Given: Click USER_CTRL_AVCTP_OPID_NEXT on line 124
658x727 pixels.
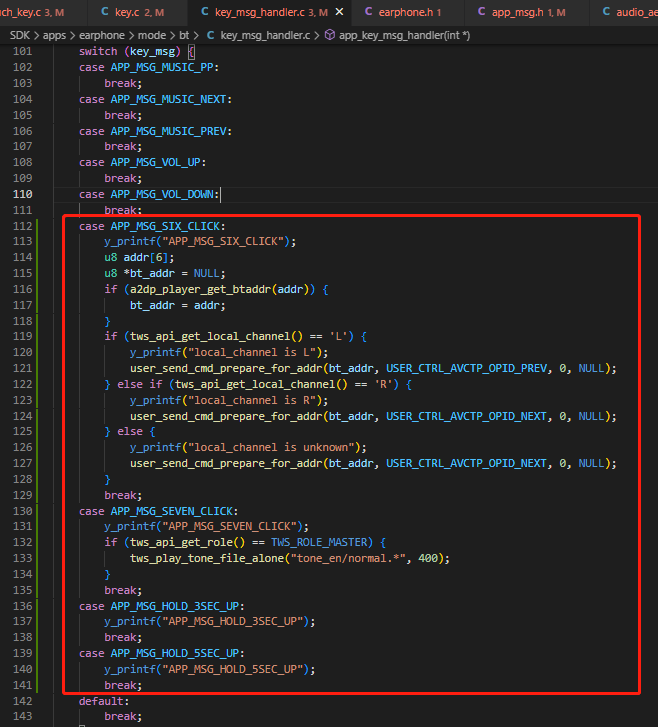Looking at the screenshot, I should [x=466, y=416].
